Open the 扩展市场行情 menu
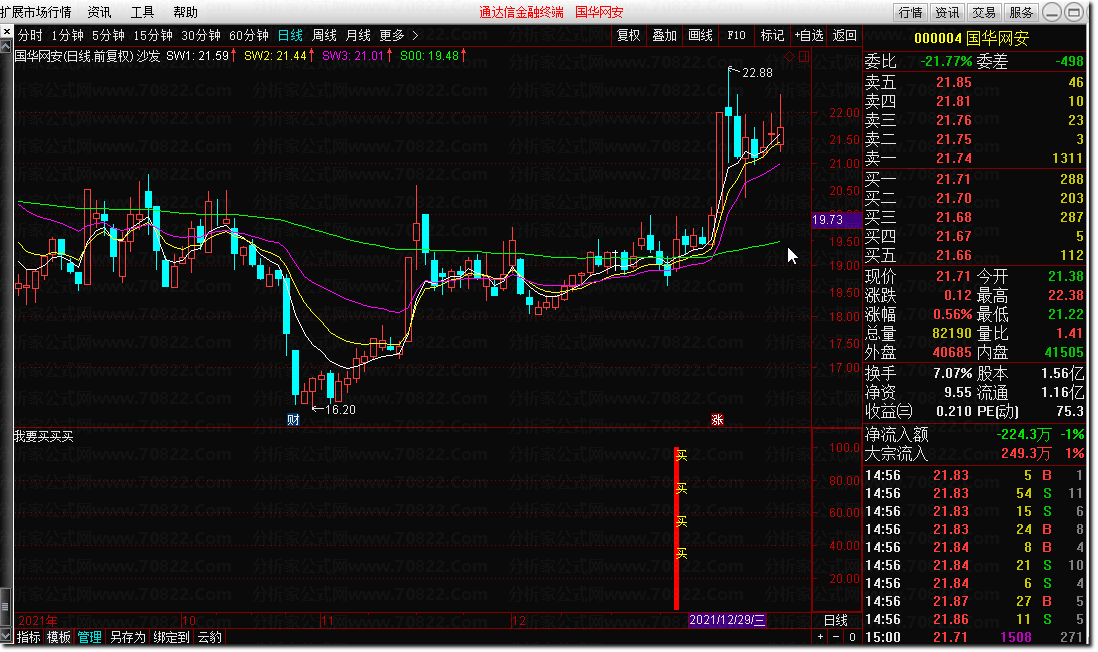The image size is (1098, 652). [36, 12]
